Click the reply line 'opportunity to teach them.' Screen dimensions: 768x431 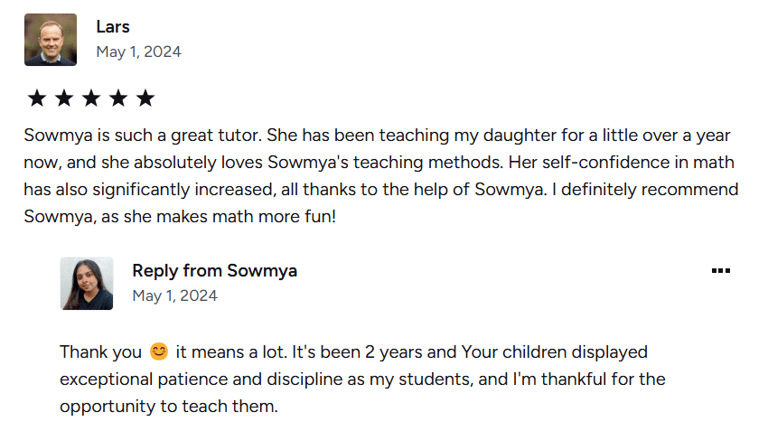pos(169,407)
